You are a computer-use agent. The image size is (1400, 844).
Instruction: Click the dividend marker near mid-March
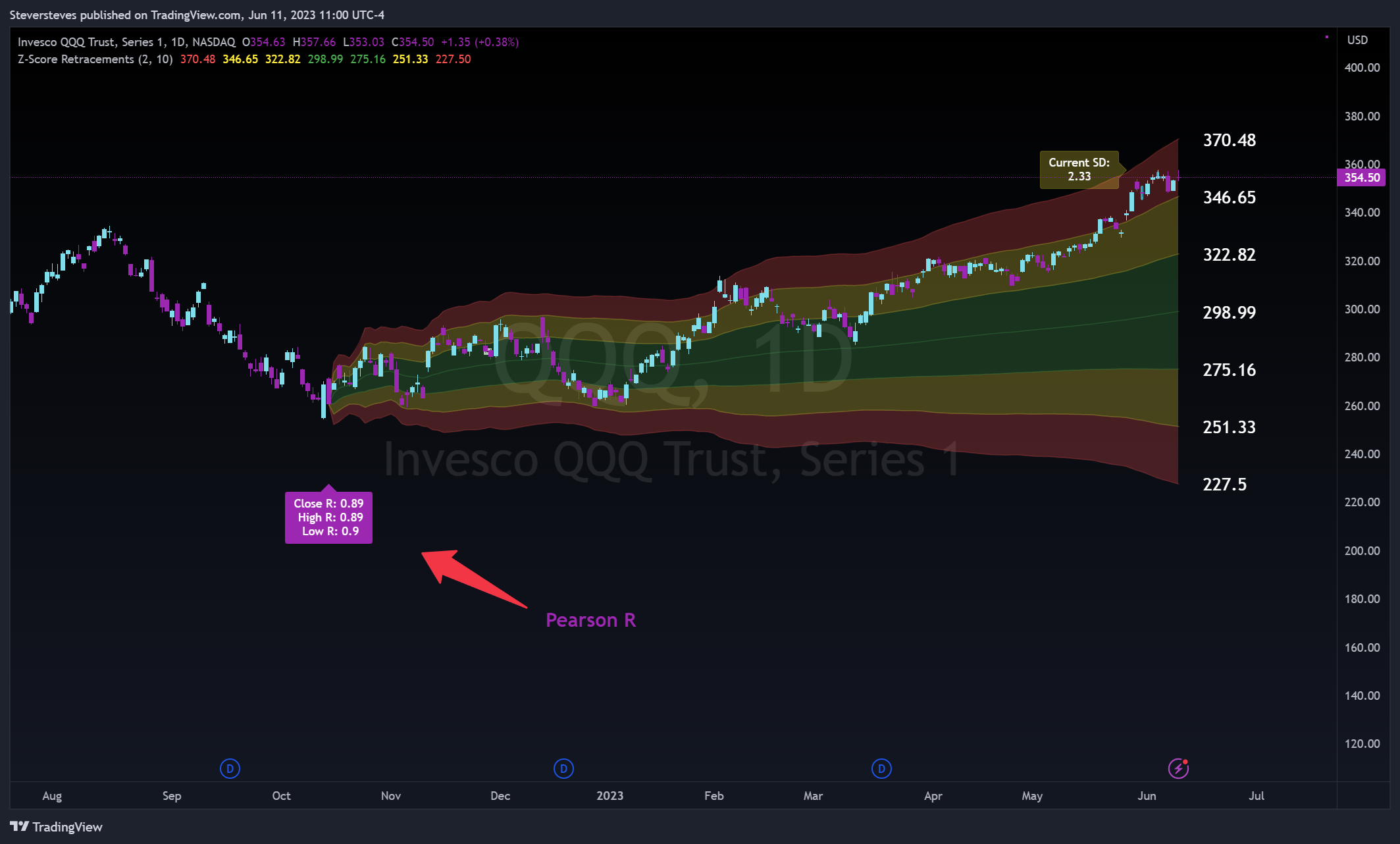(881, 768)
